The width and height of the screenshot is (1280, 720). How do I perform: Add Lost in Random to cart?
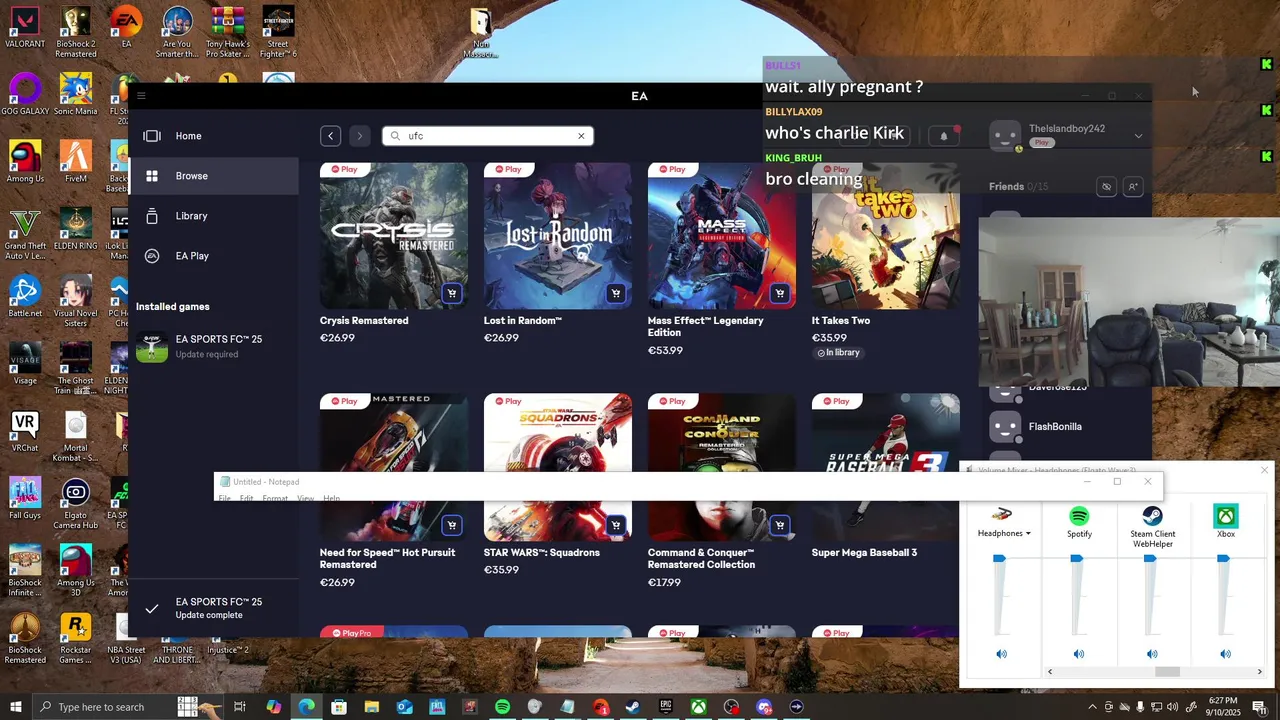click(616, 294)
